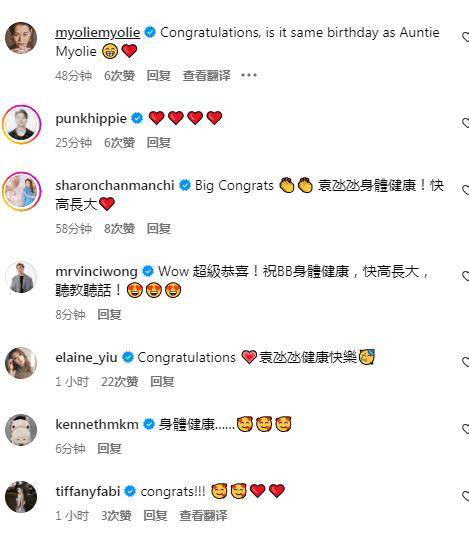
Task: View the 8次赞 likes on sharonchanmanchi's comment
Action: pos(119,228)
